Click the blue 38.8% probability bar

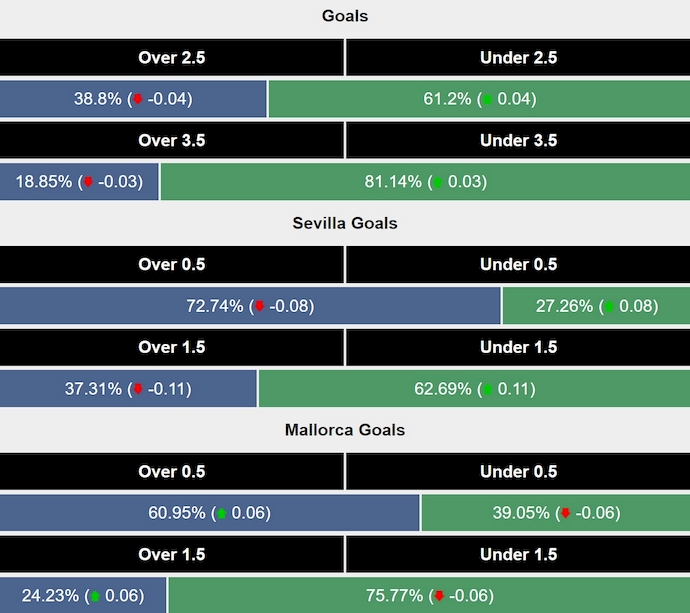coord(133,99)
